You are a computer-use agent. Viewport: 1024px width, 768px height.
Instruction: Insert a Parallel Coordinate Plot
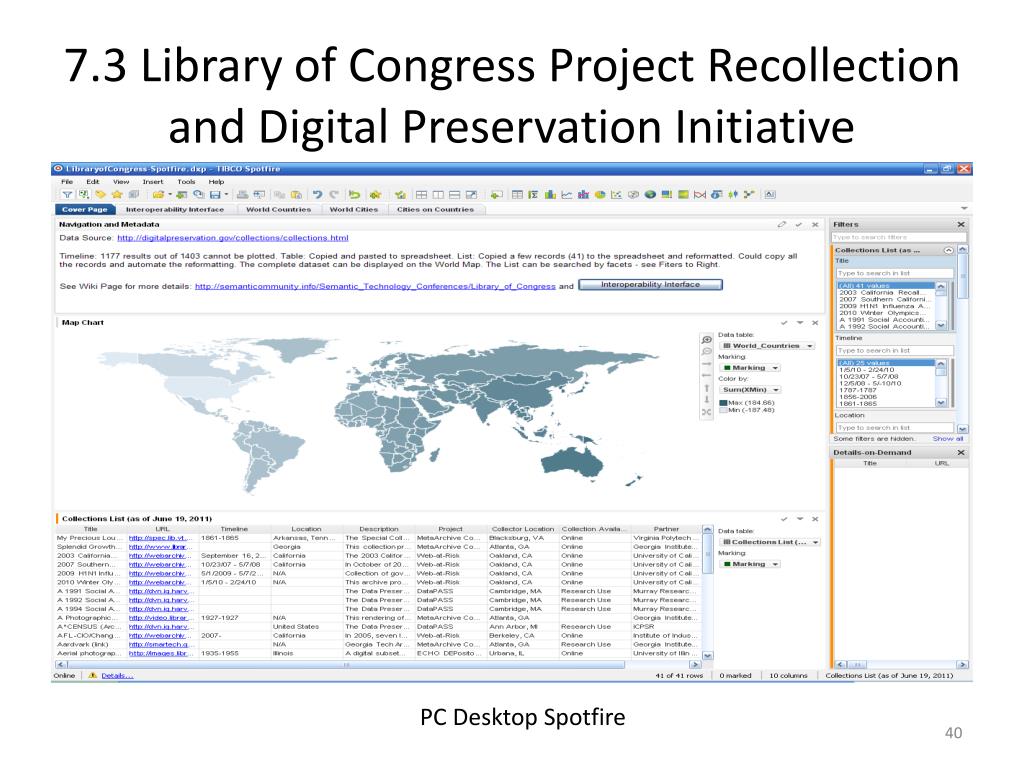(x=699, y=195)
